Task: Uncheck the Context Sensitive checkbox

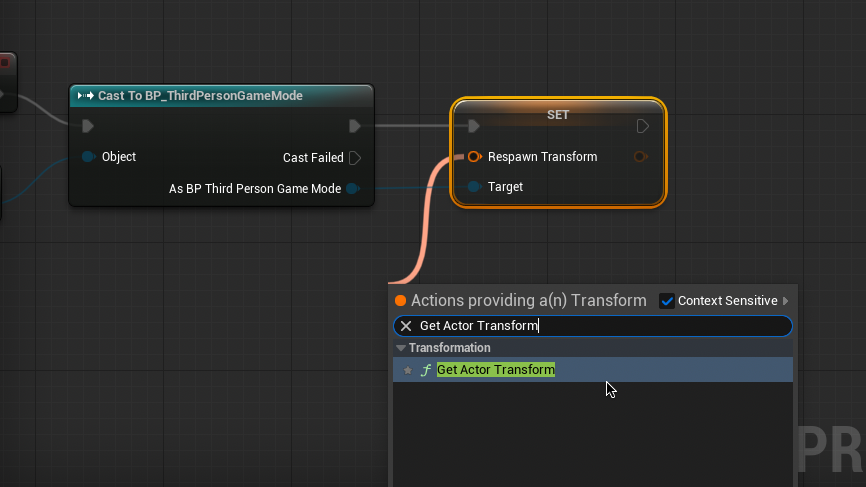Action: click(x=667, y=301)
